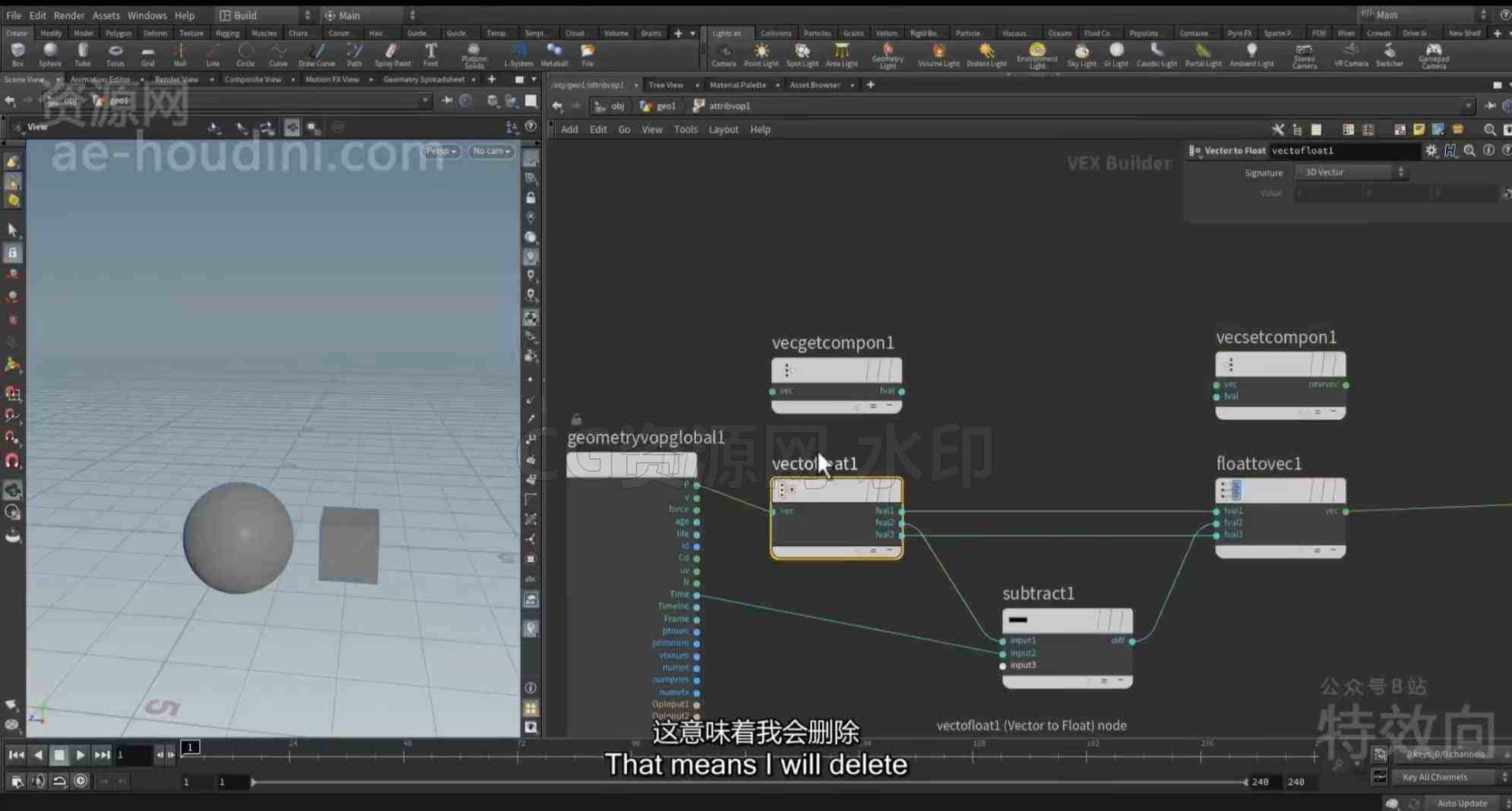This screenshot has height=811, width=1512.
Task: Open the Persp viewport dropdown
Action: click(441, 151)
